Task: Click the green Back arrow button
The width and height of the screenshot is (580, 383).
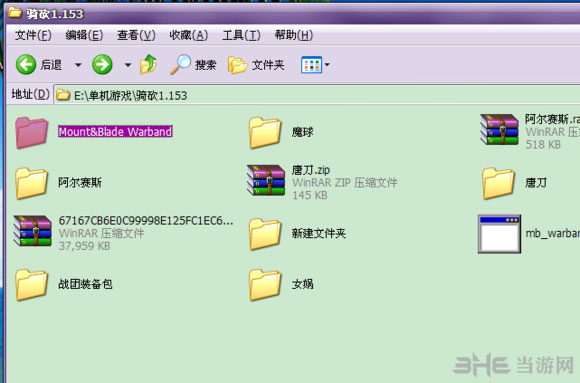Action: click(26, 64)
